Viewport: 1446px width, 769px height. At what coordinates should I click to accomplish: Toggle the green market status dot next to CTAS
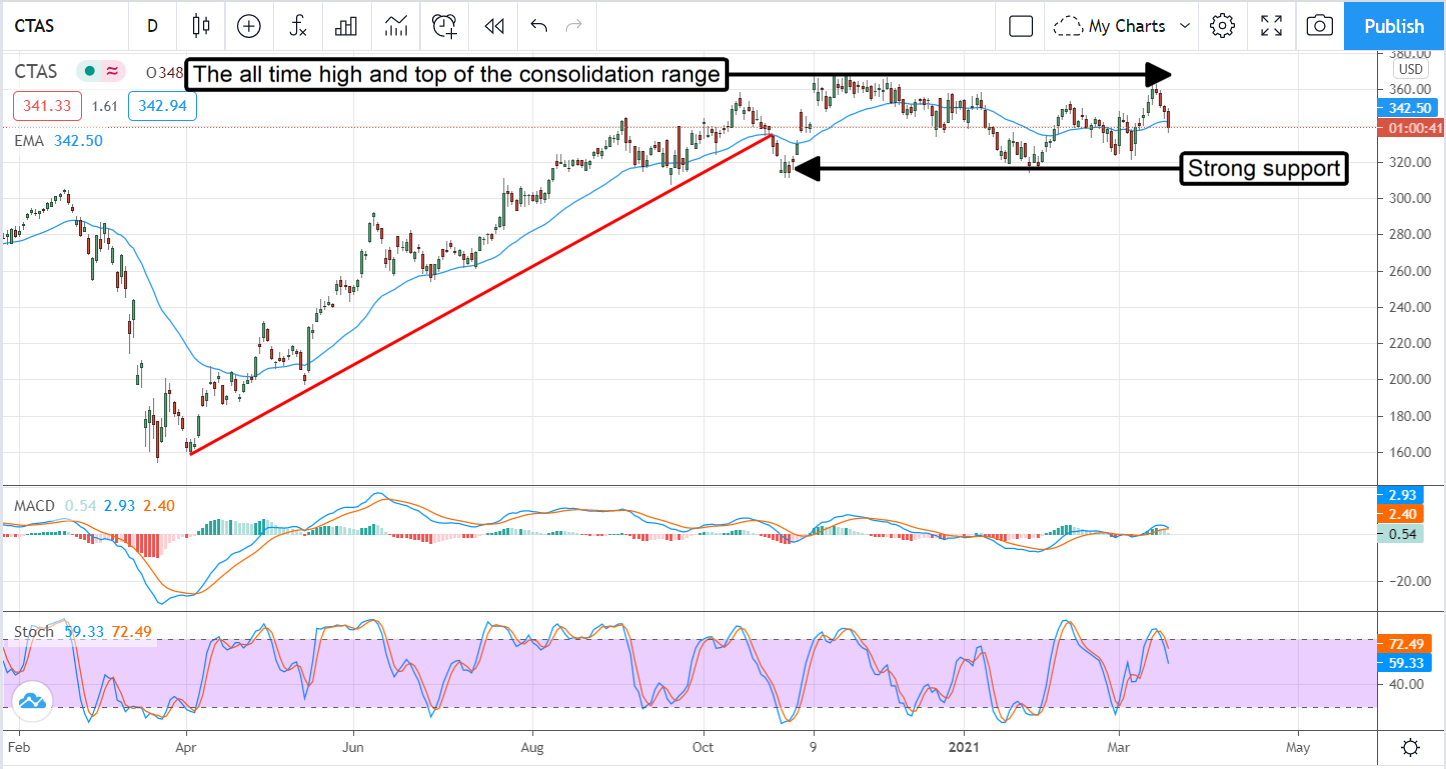click(x=90, y=71)
